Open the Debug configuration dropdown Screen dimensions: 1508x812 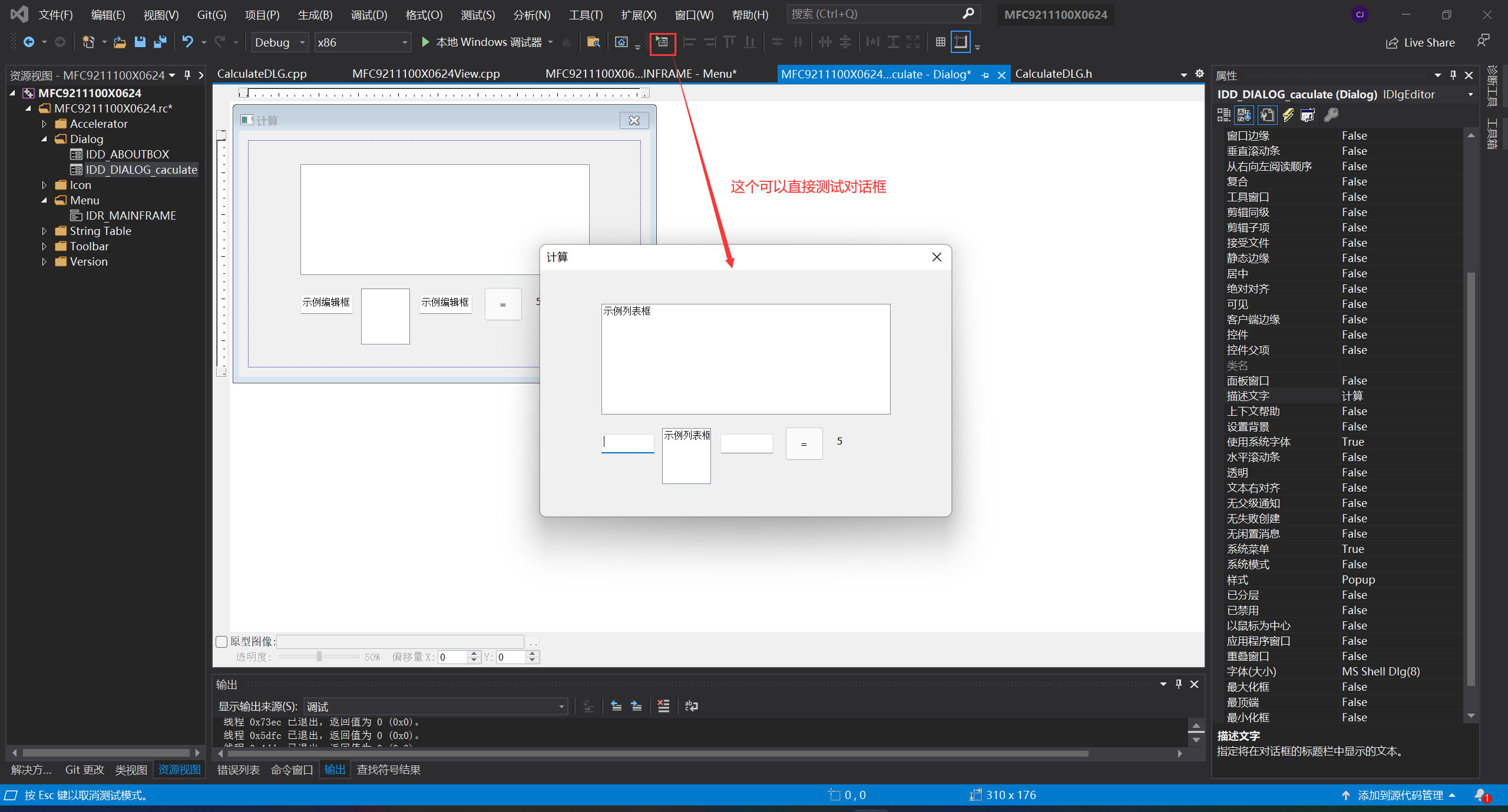tap(280, 42)
